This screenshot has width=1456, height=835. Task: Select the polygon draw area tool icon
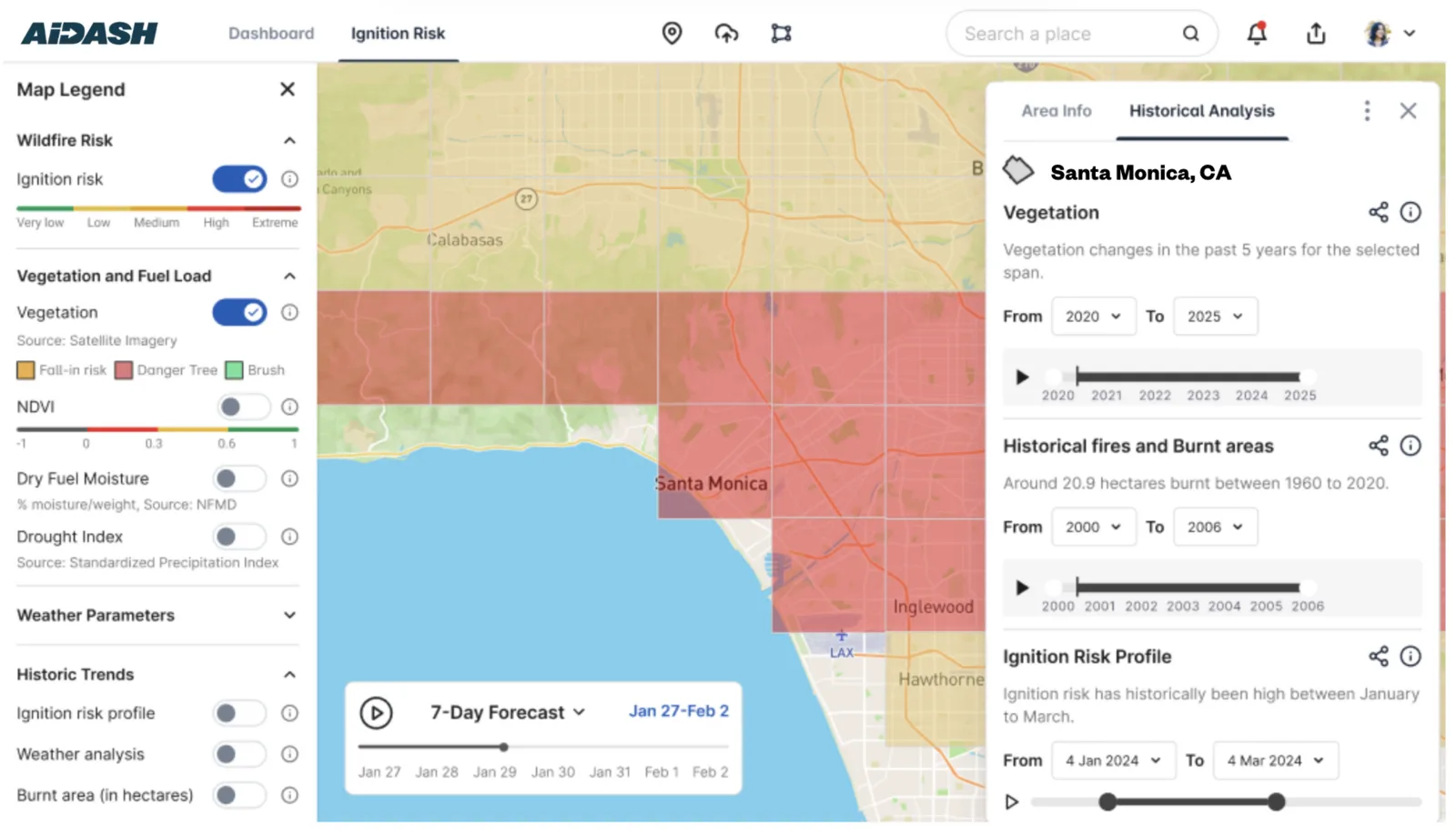pos(781,34)
